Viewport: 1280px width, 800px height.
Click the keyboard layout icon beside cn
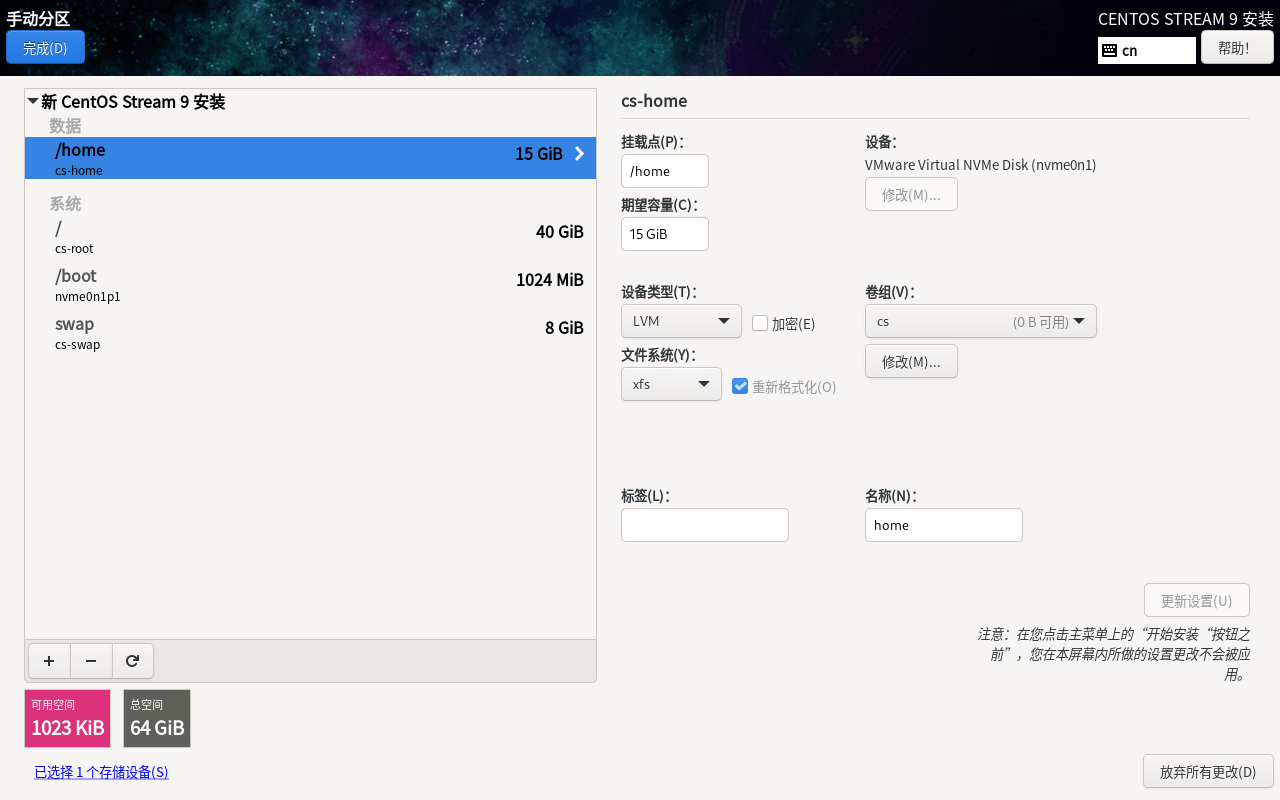pyautogui.click(x=1109, y=50)
